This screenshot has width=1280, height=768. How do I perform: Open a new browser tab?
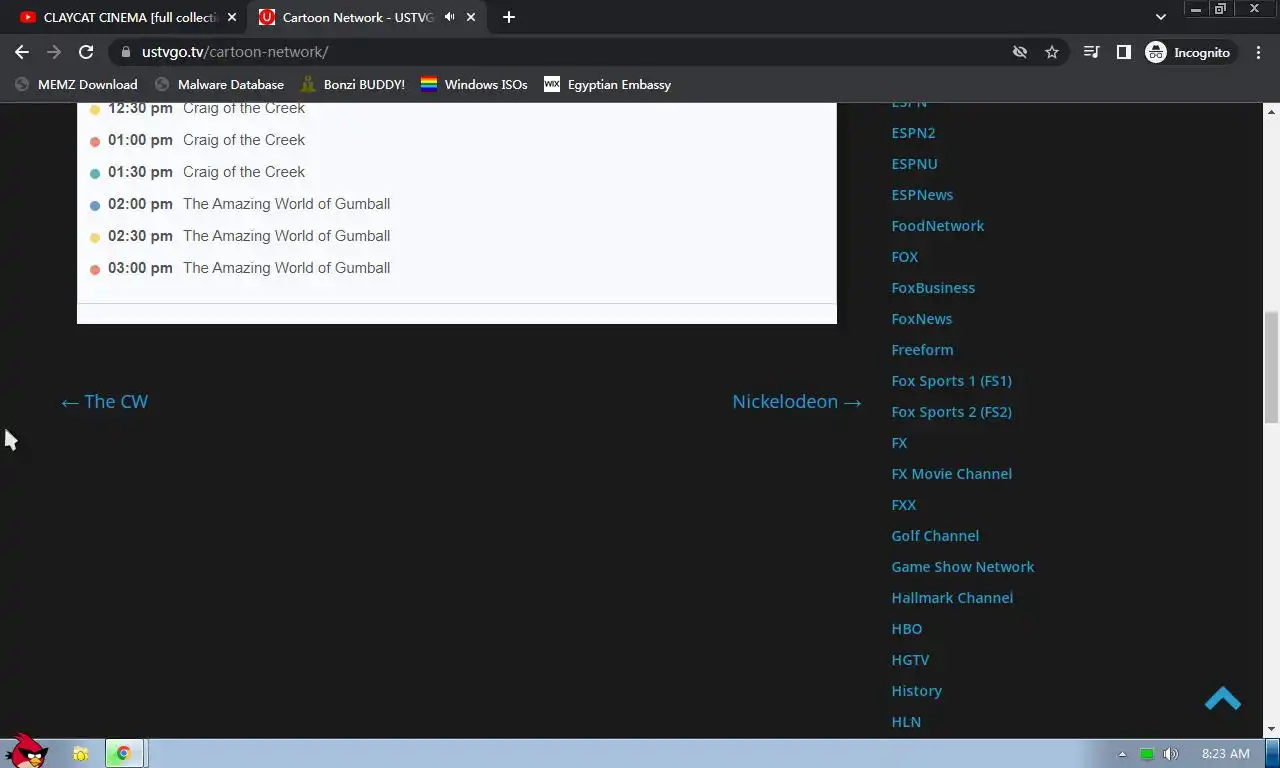509,17
